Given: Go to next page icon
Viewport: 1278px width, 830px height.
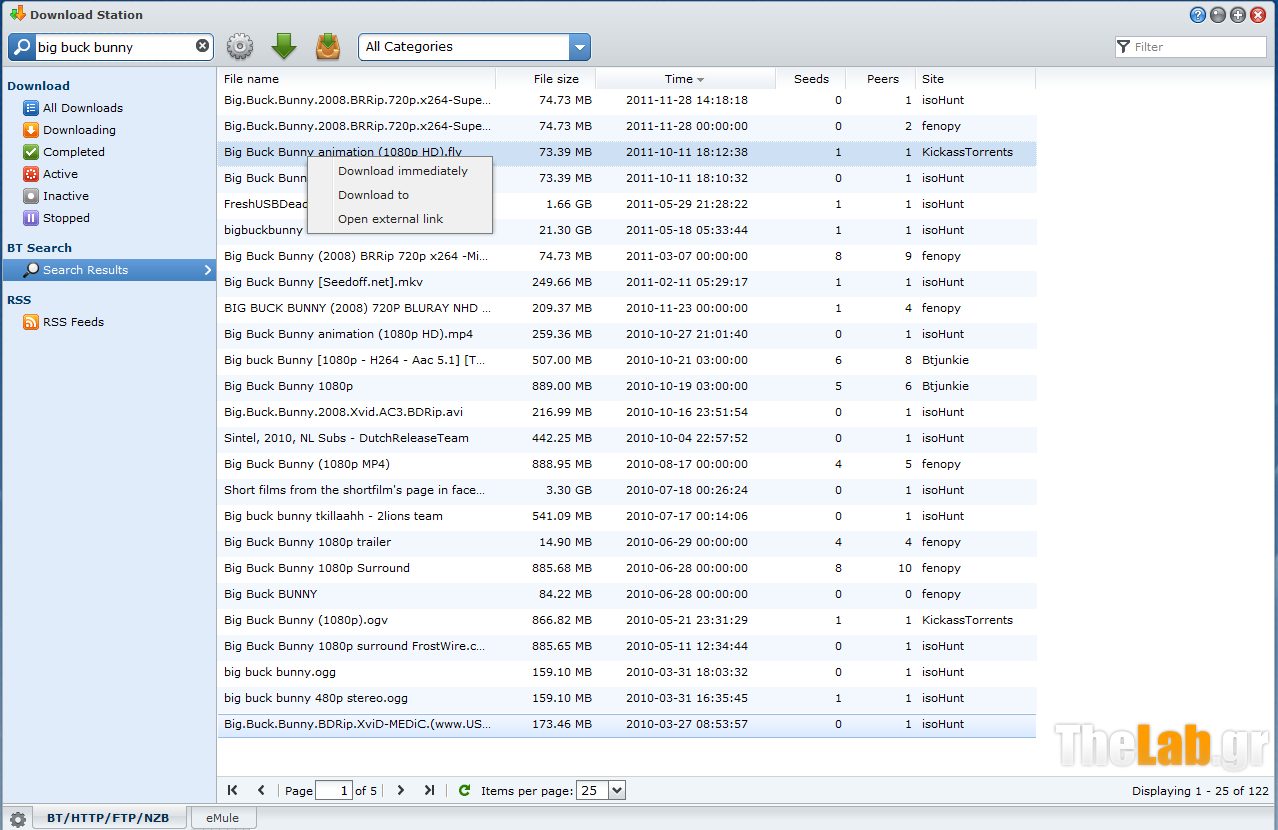Looking at the screenshot, I should click(400, 790).
